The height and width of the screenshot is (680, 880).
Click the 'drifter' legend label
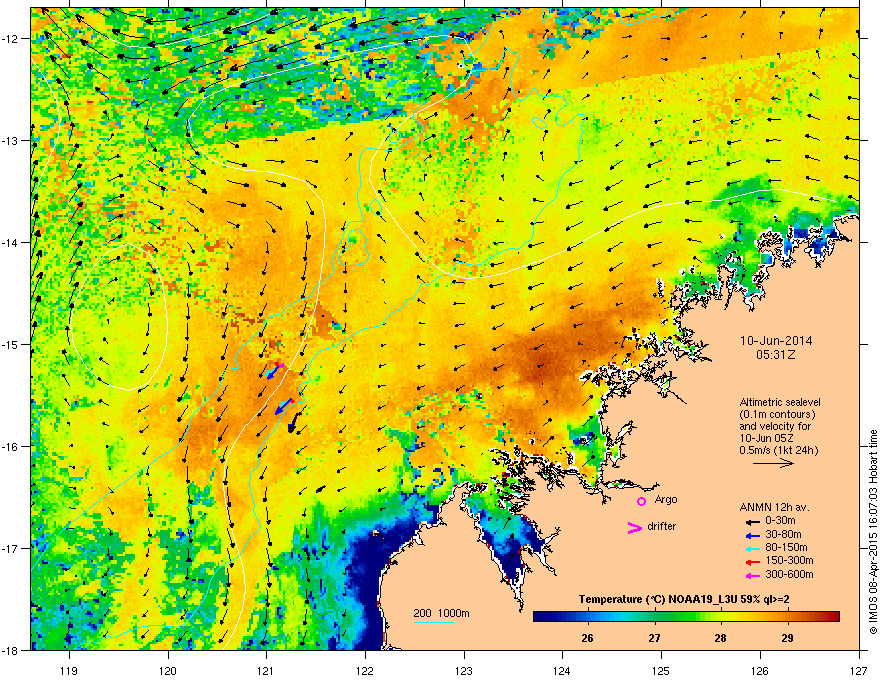tap(662, 526)
